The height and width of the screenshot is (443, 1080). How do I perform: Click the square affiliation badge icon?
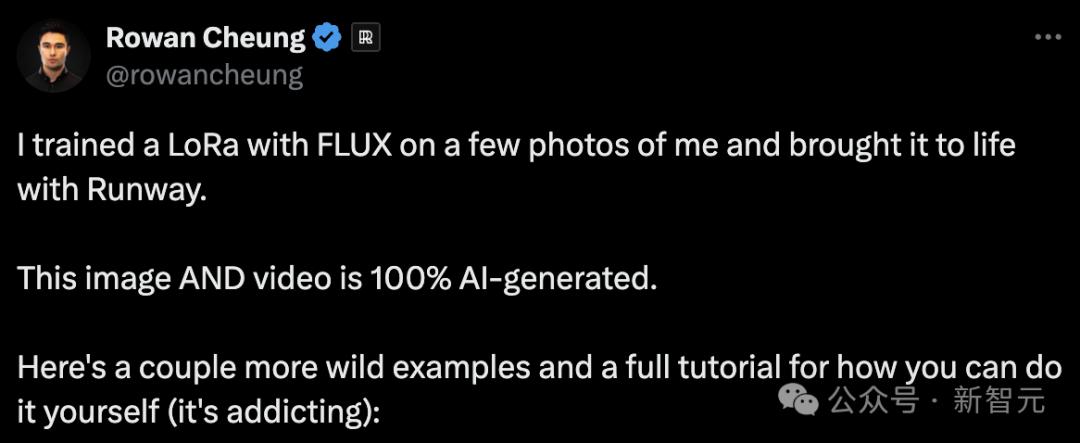click(366, 39)
